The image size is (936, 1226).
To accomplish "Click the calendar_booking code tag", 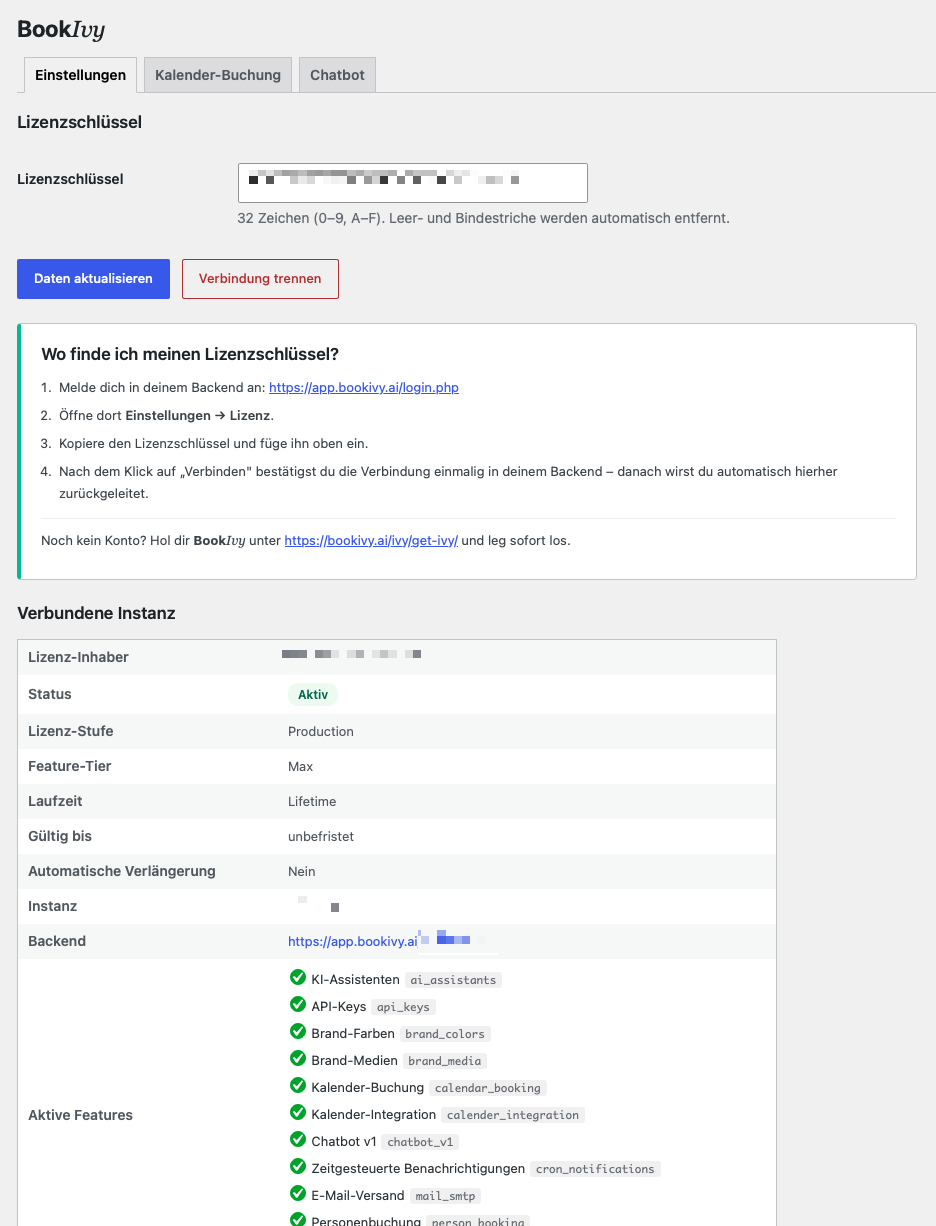I will 488,1088.
